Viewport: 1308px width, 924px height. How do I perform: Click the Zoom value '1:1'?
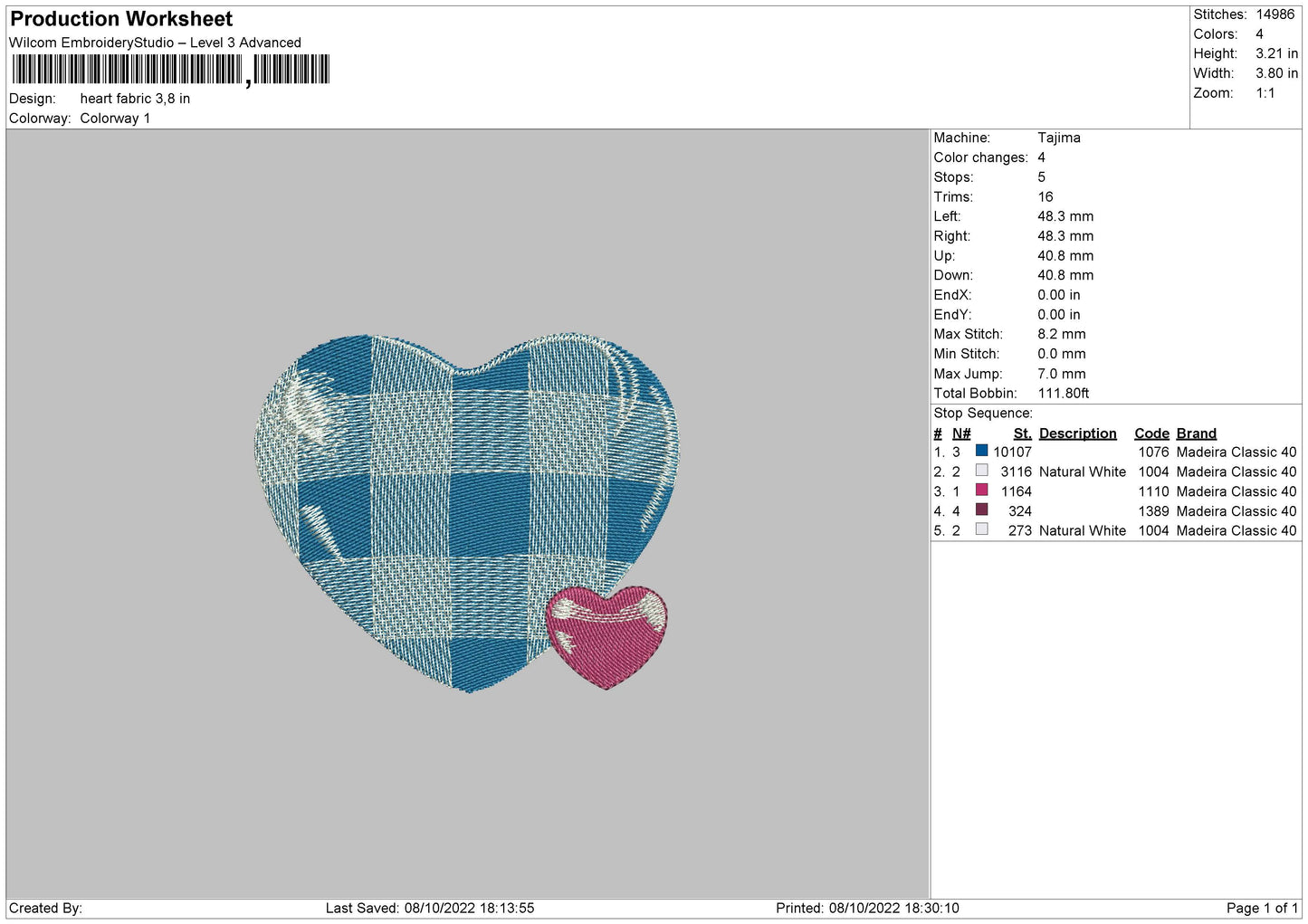(1265, 93)
